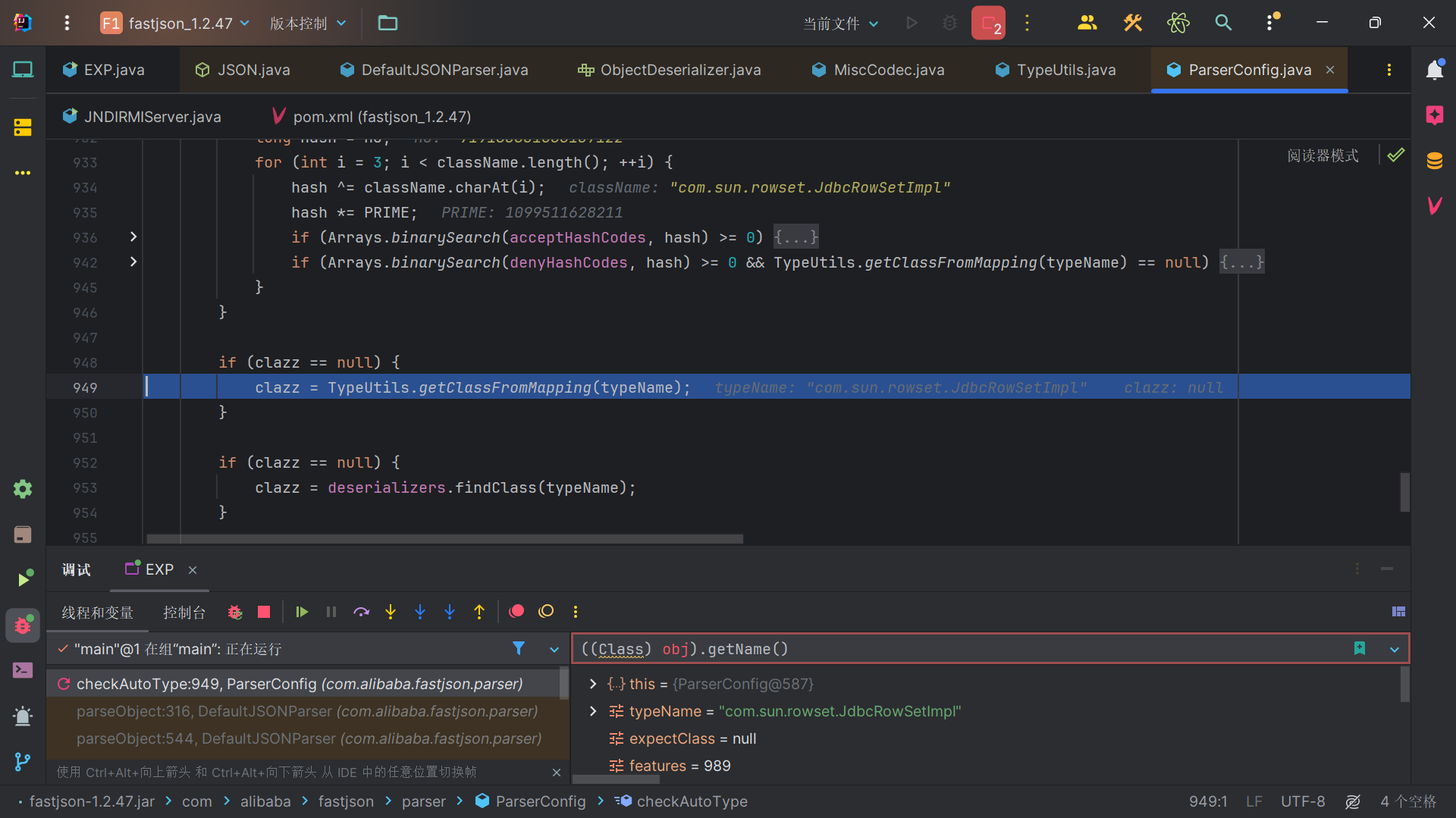Open project folder icon in title bar

tap(388, 24)
